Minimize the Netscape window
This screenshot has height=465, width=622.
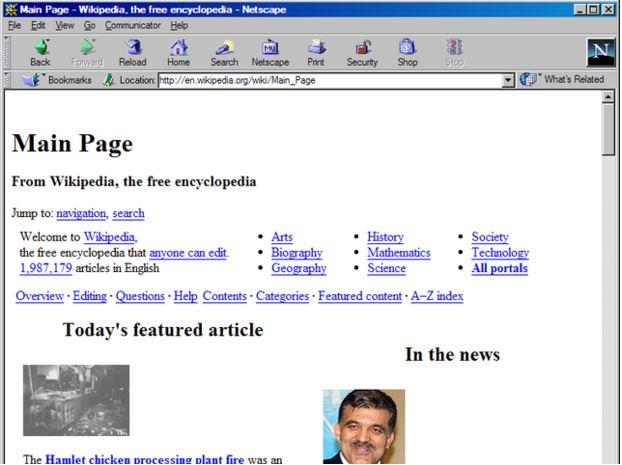580,10
